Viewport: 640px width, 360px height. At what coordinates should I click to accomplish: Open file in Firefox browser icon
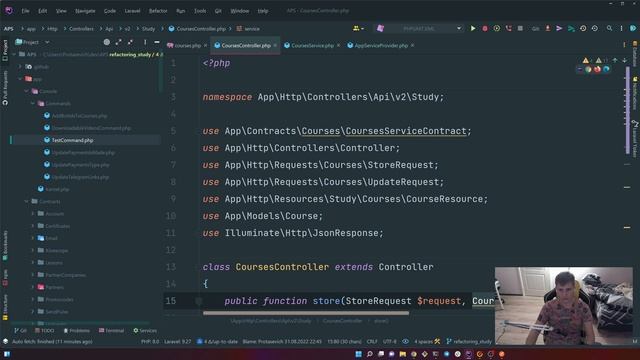(x=597, y=69)
